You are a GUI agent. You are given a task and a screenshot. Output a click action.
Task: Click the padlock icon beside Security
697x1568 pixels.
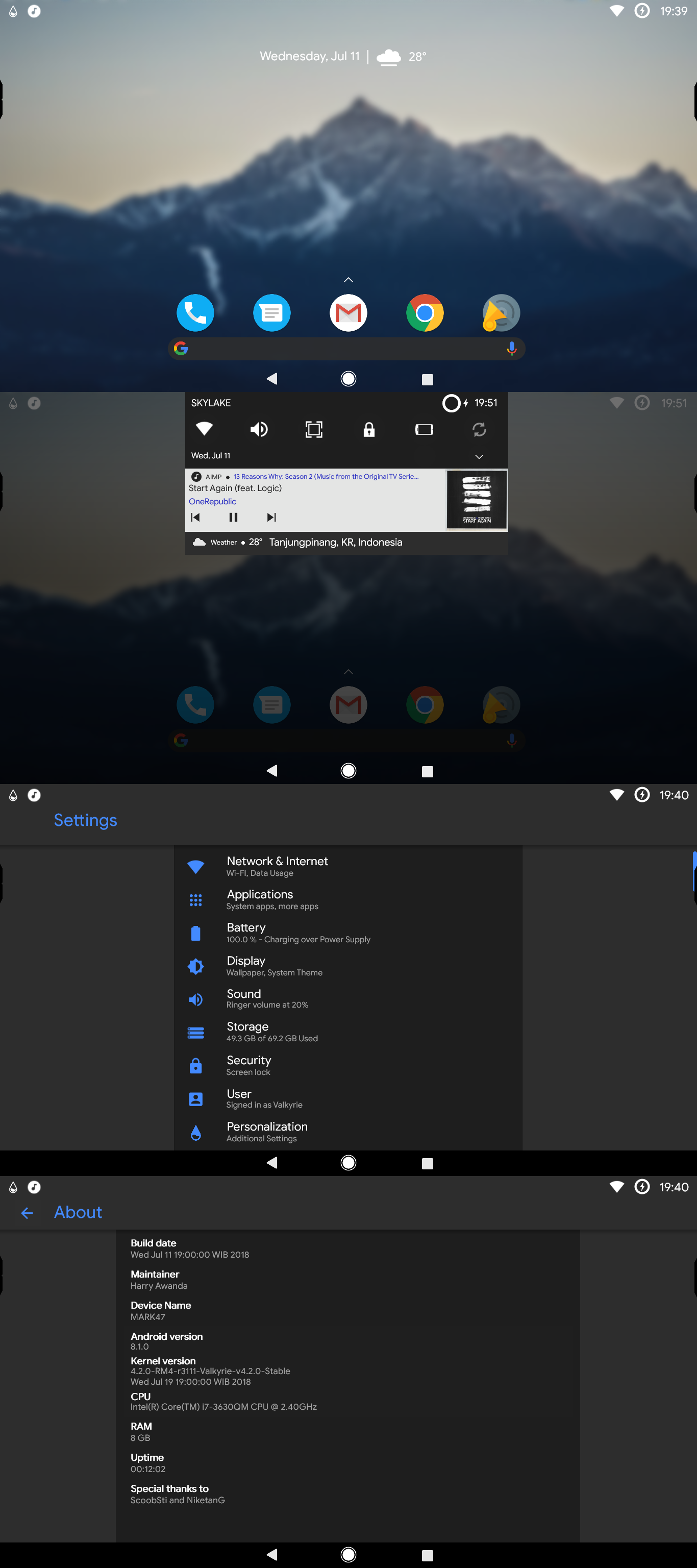(x=195, y=1065)
